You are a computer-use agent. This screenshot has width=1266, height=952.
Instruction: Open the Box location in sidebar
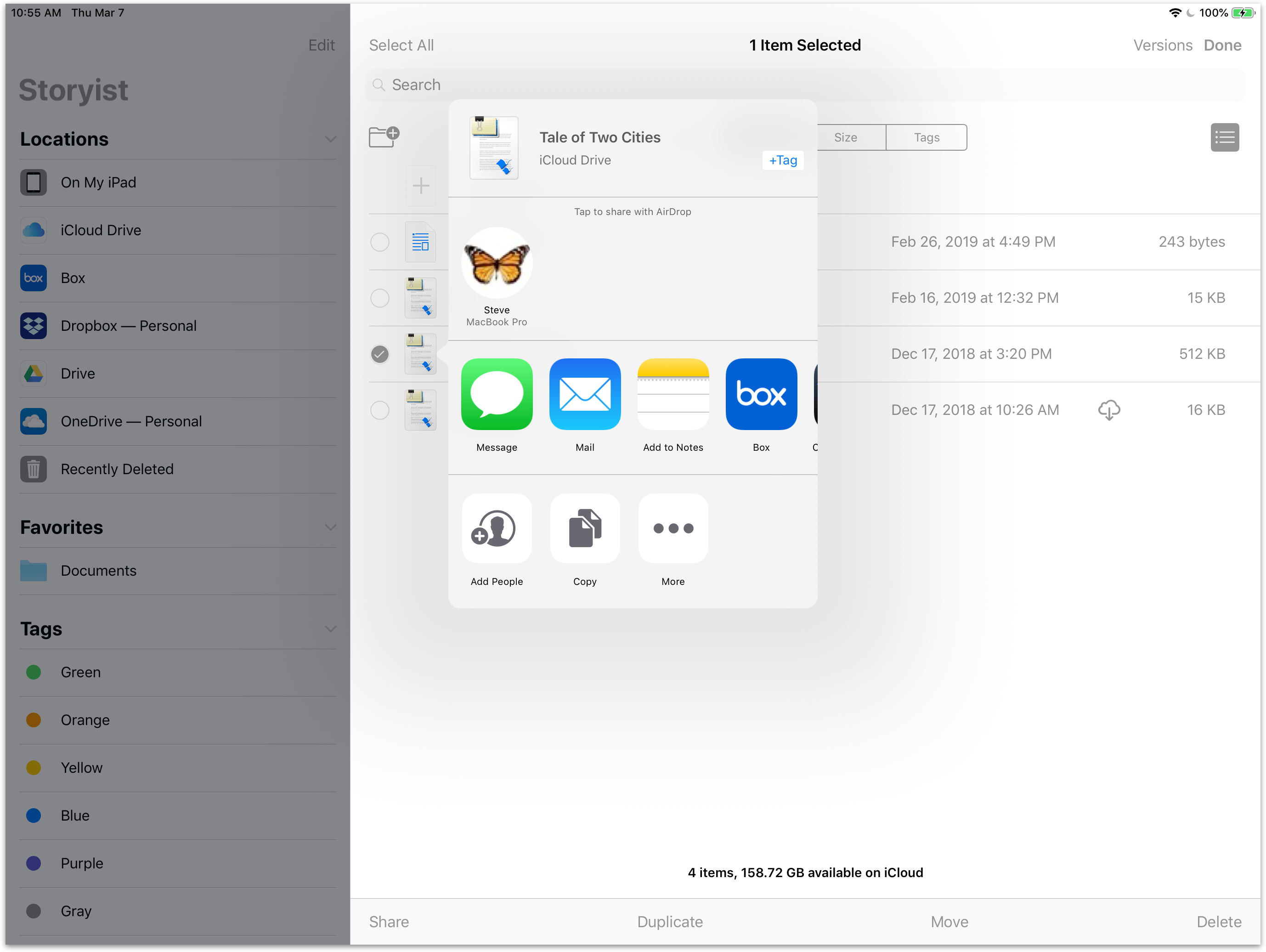tap(177, 278)
